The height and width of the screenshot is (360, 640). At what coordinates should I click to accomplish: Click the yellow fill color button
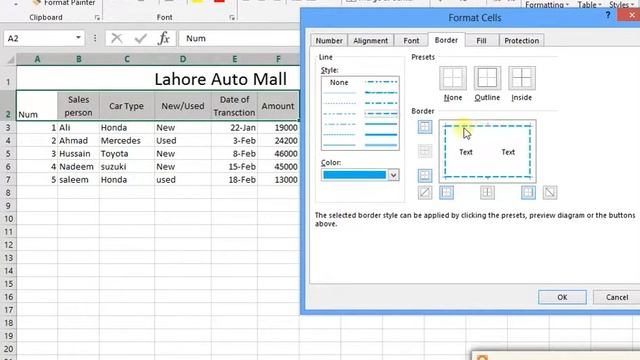pos(197,2)
